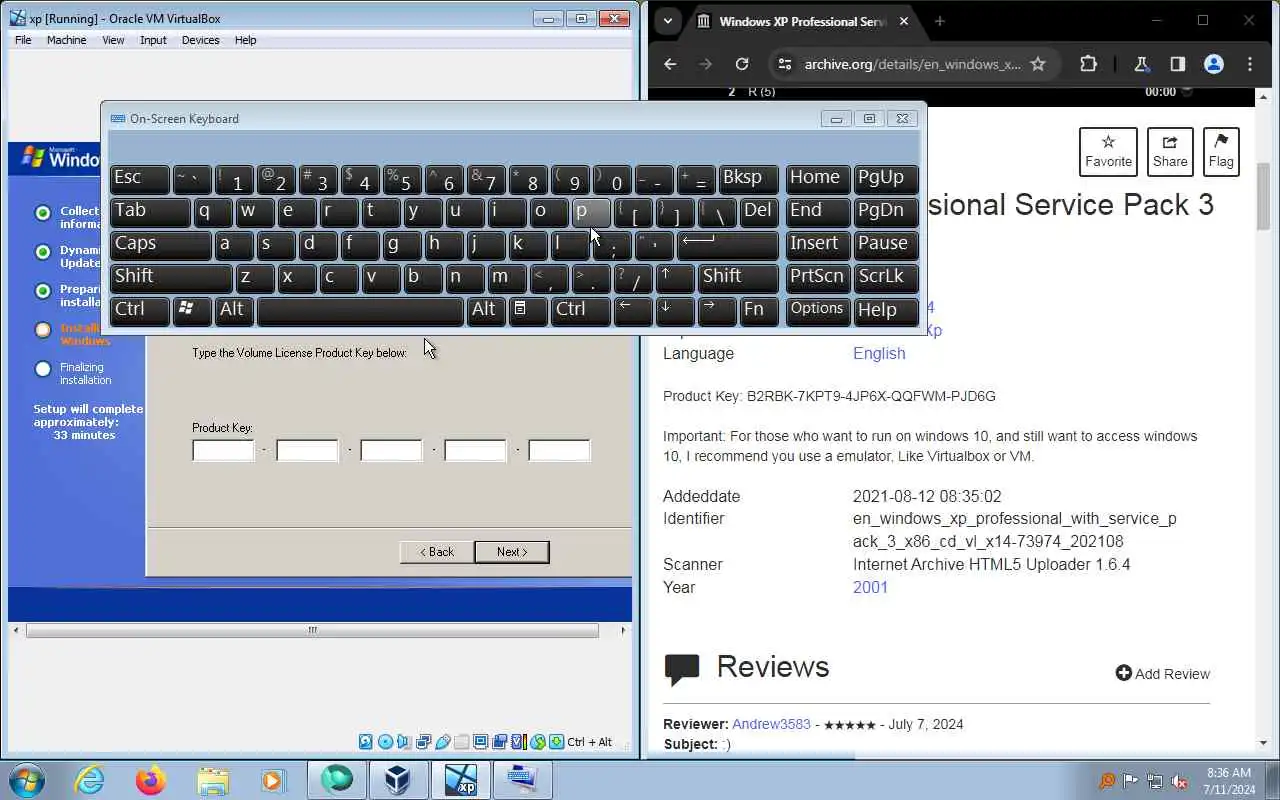
Task: Open a new Chrome tab with plus button
Action: click(x=939, y=21)
